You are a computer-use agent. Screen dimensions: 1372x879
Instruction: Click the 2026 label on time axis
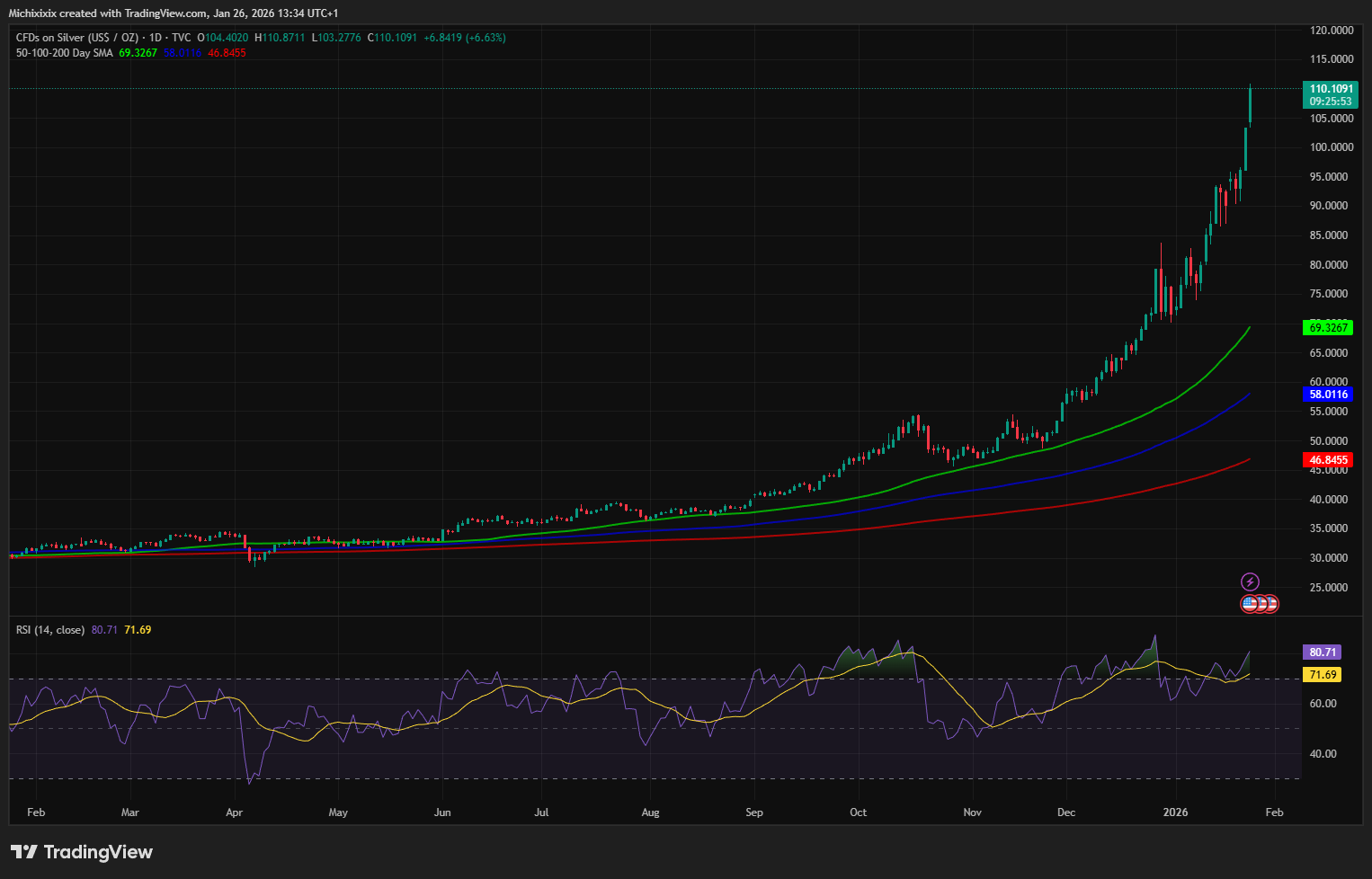(x=1175, y=812)
